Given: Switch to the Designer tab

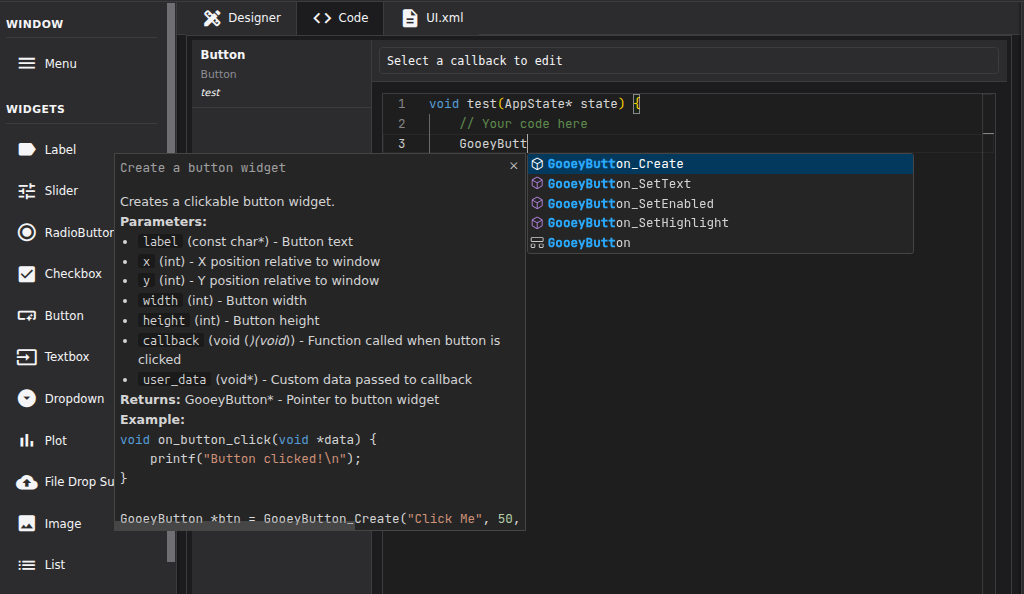Looking at the screenshot, I should tap(242, 17).
